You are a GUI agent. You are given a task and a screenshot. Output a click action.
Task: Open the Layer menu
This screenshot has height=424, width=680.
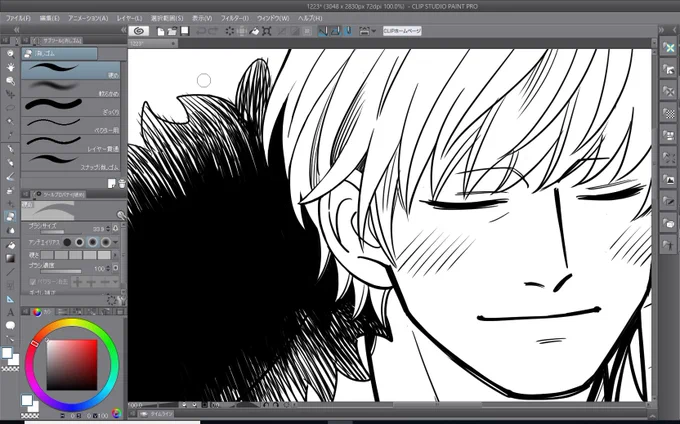[129, 18]
